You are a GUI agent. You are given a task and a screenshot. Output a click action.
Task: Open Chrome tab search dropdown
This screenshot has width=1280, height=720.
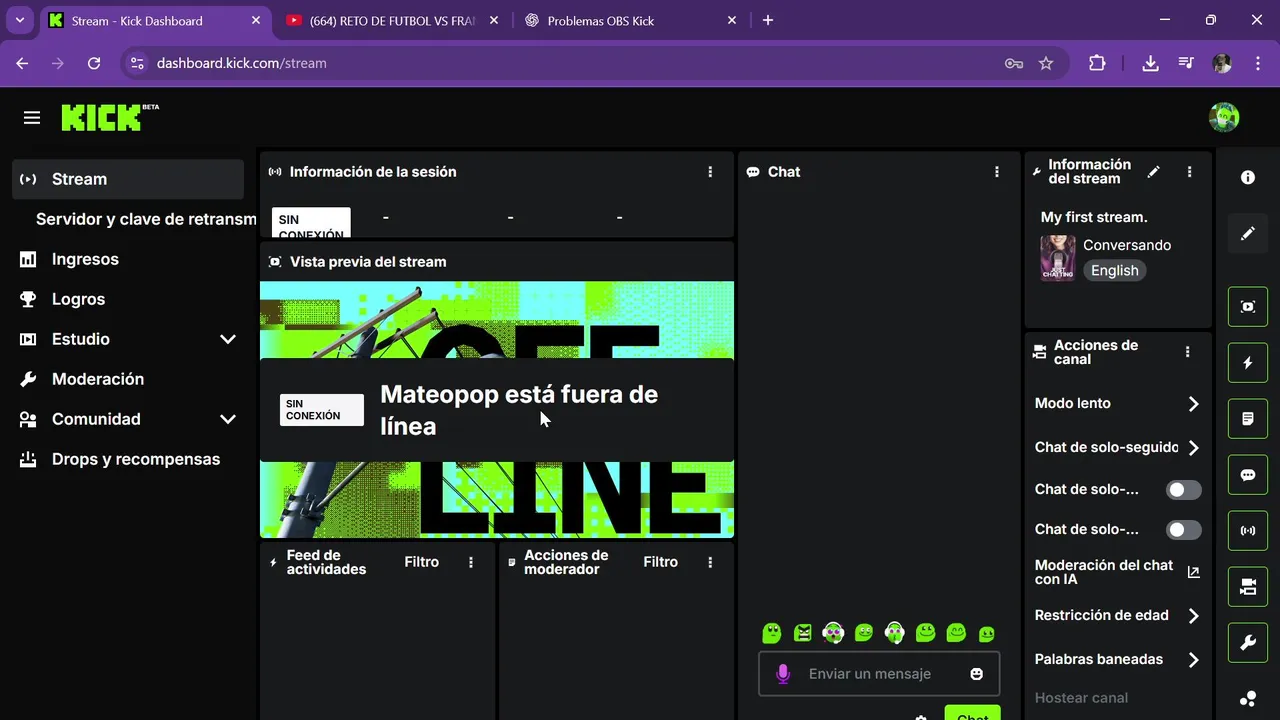pyautogui.click(x=20, y=20)
